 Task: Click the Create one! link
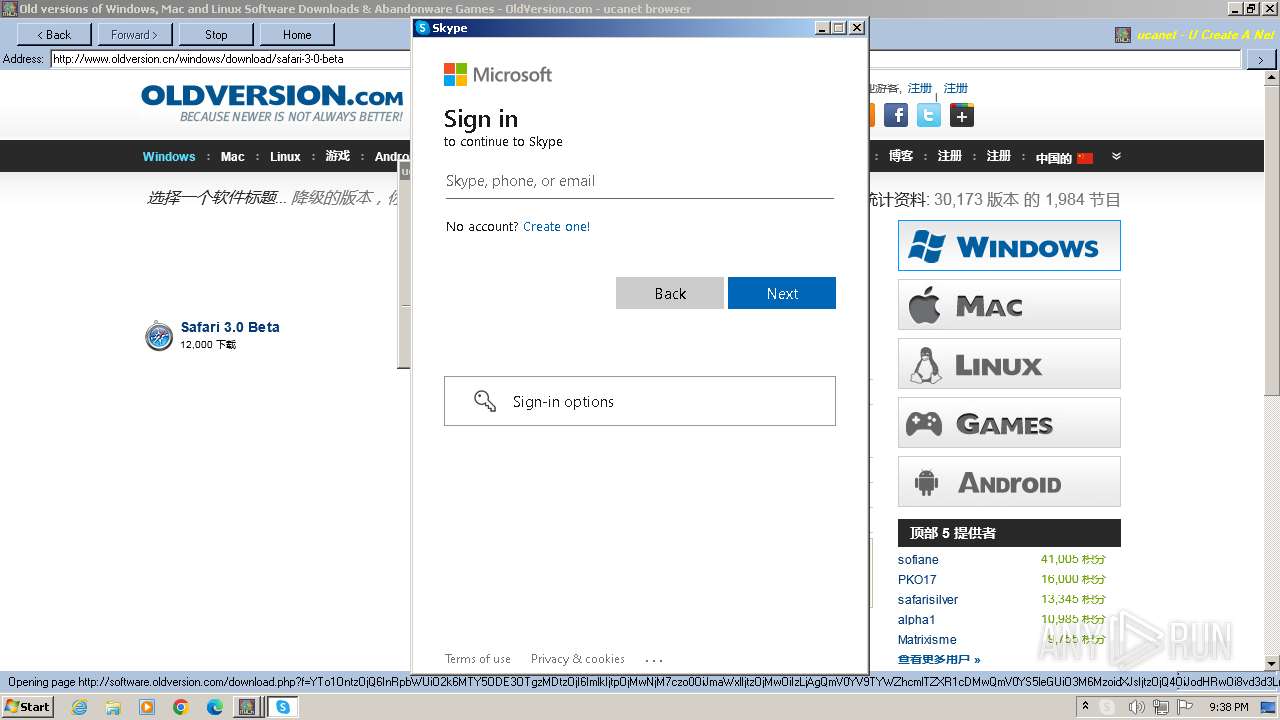tap(556, 227)
